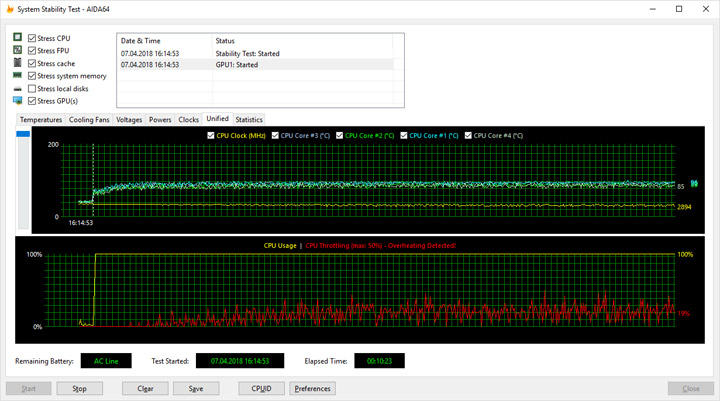Image resolution: width=720 pixels, height=401 pixels.
Task: Select the Unified tab
Action: (217, 119)
